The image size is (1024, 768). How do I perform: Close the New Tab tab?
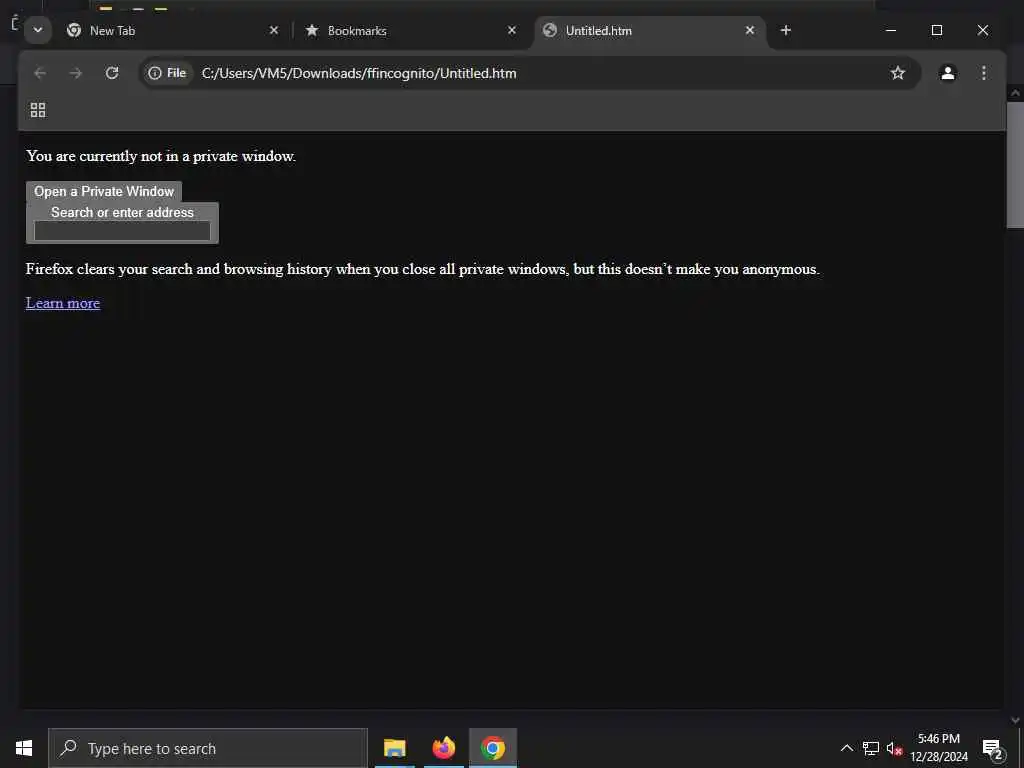(x=274, y=30)
